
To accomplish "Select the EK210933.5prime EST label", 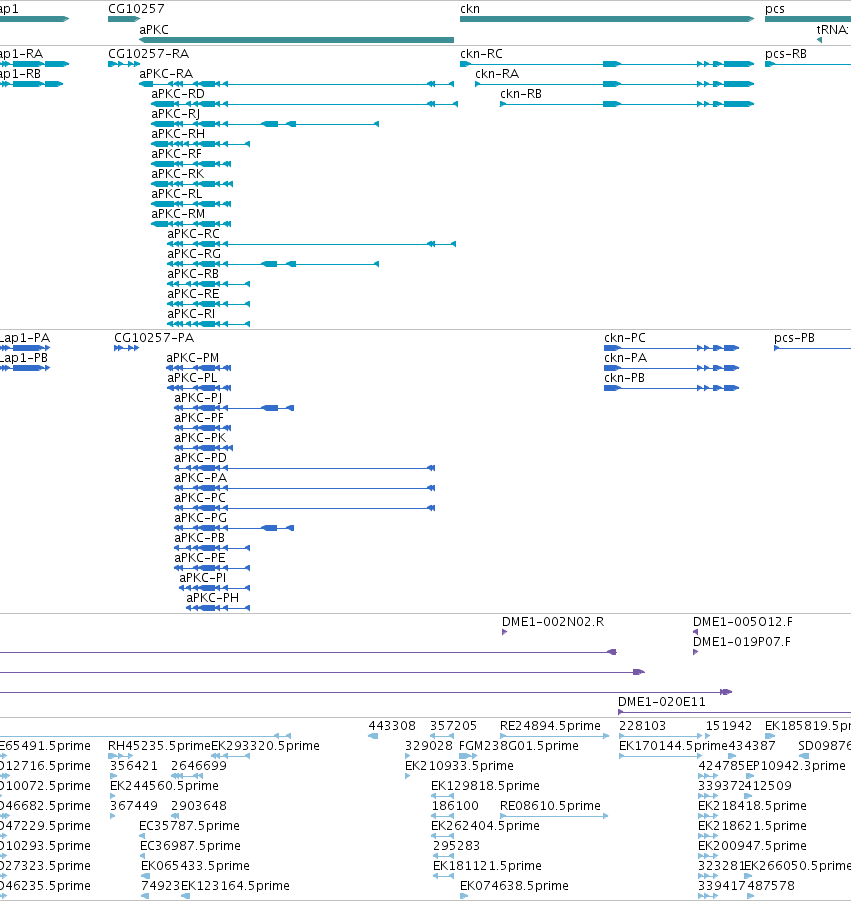I will click(x=460, y=766).
